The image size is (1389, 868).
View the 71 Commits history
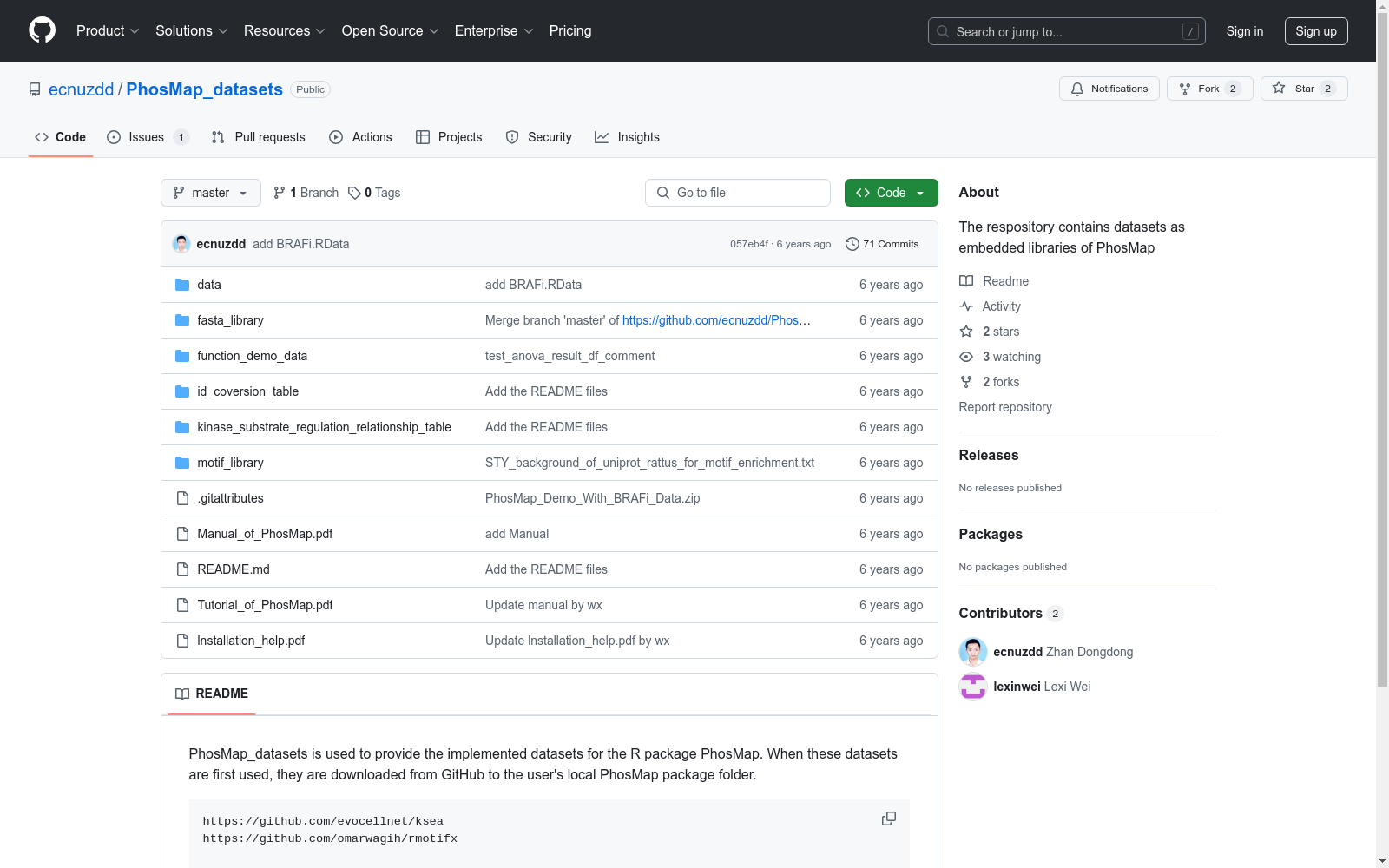click(882, 244)
